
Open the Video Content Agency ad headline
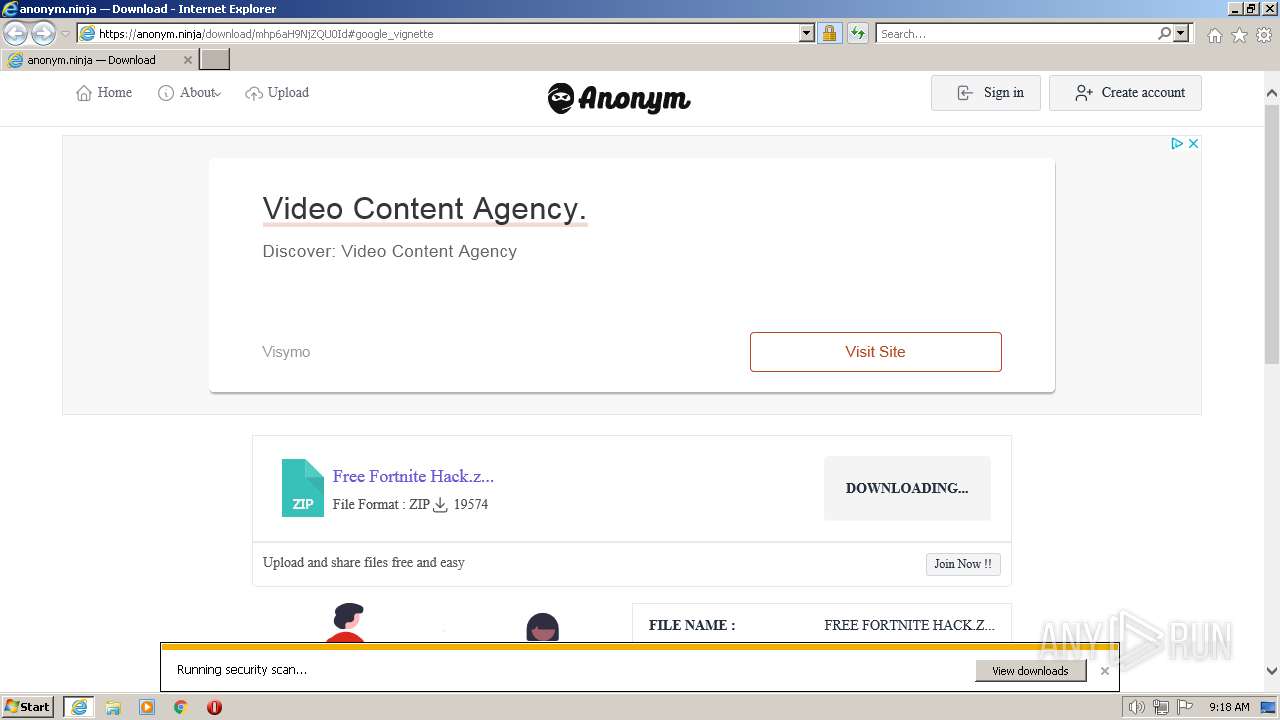click(424, 209)
